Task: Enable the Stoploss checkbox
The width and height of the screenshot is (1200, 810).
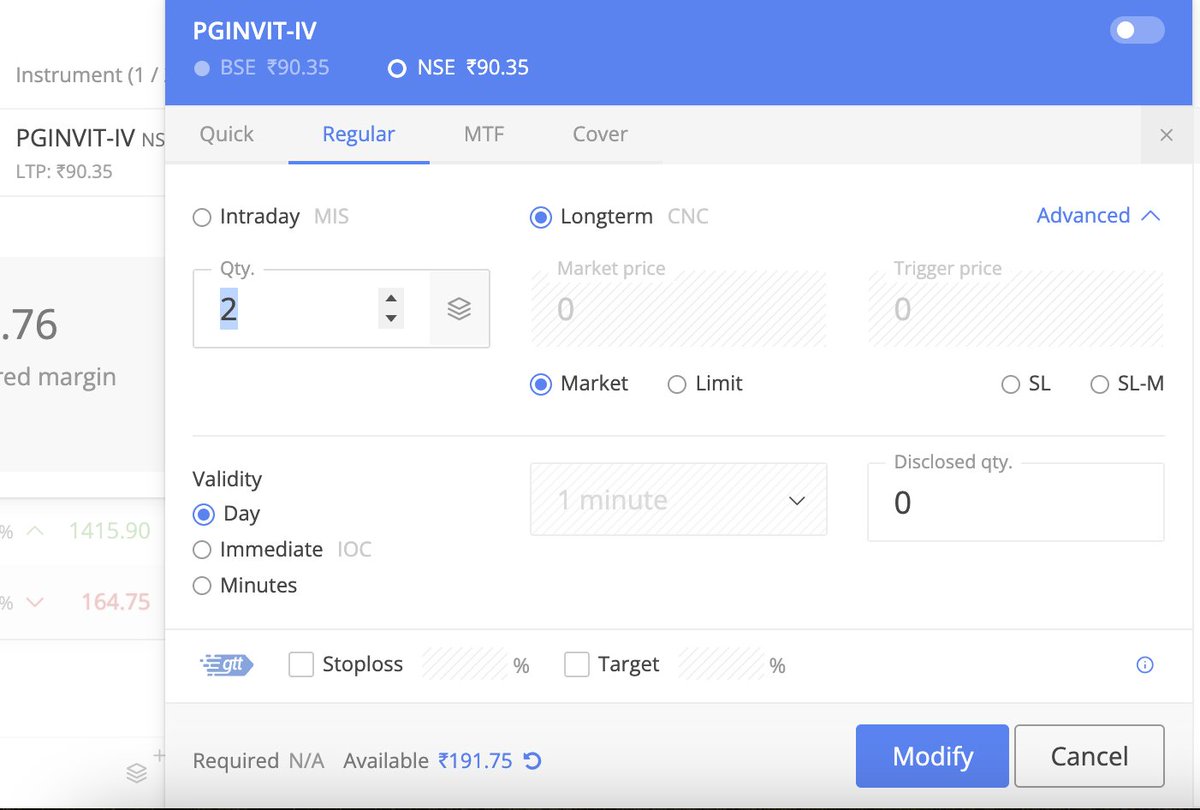Action: pyautogui.click(x=301, y=664)
